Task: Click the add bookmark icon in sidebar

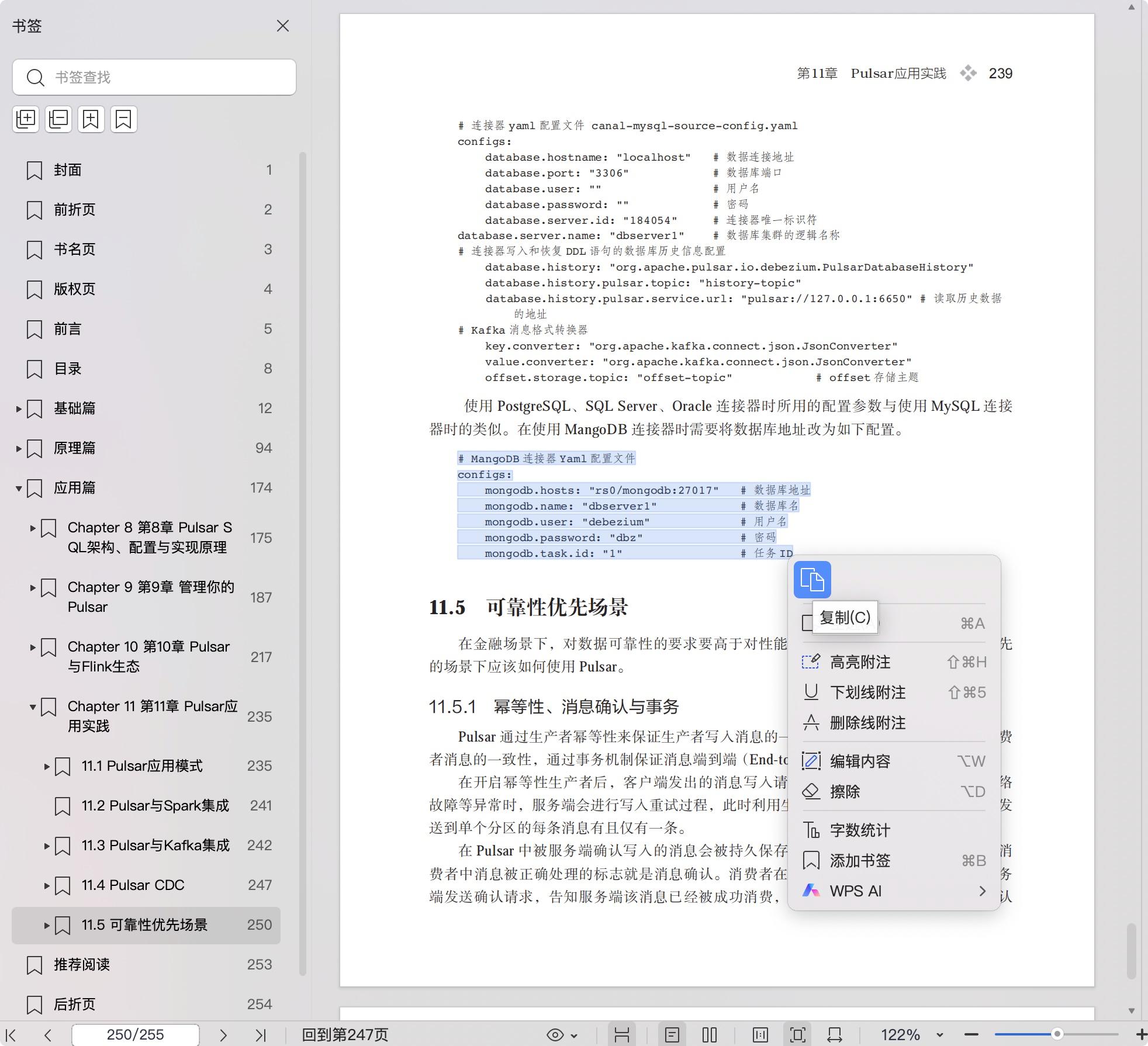Action: tap(91, 119)
